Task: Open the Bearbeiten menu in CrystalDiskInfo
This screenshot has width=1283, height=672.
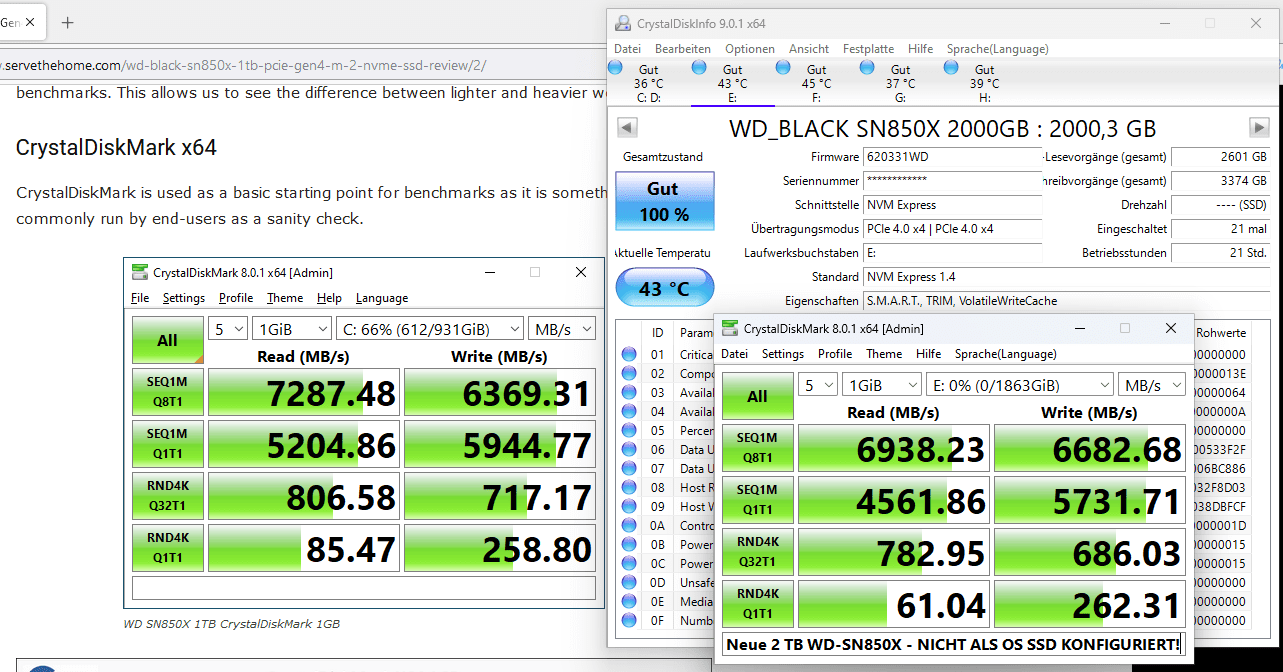Action: 683,49
